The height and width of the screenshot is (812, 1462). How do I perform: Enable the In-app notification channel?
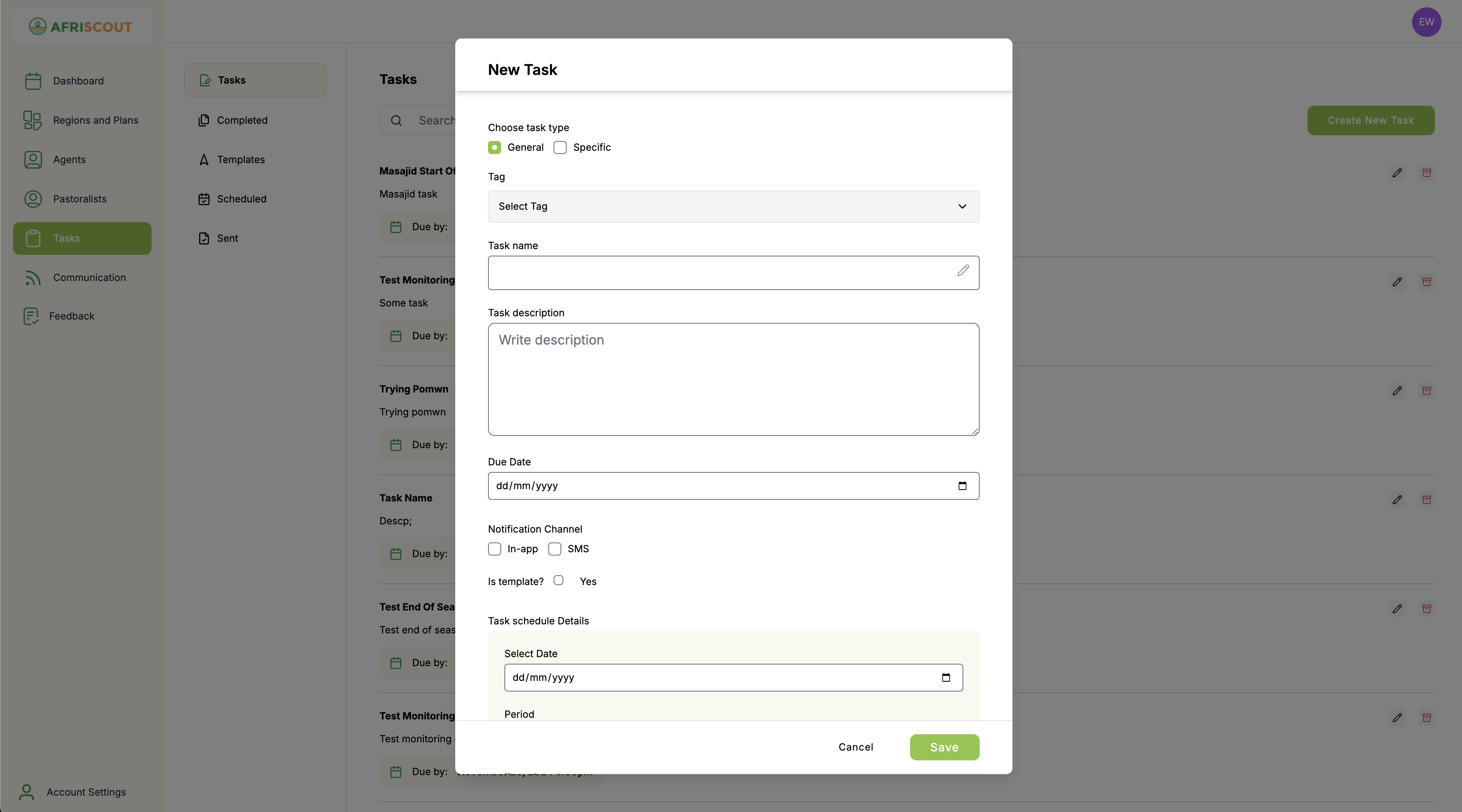(x=494, y=549)
